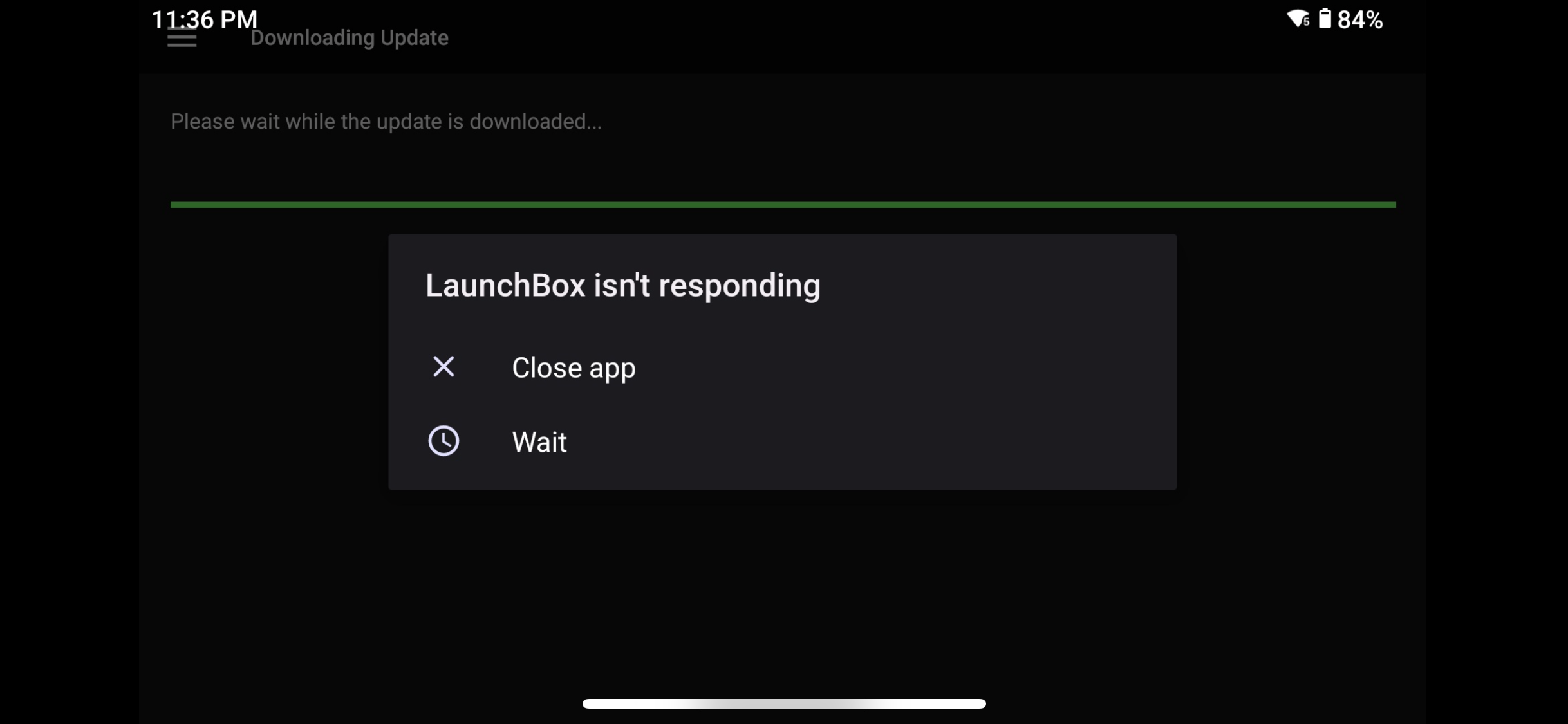Tap the battery status icon
Viewport: 1568px width, 724px height.
tap(1324, 19)
